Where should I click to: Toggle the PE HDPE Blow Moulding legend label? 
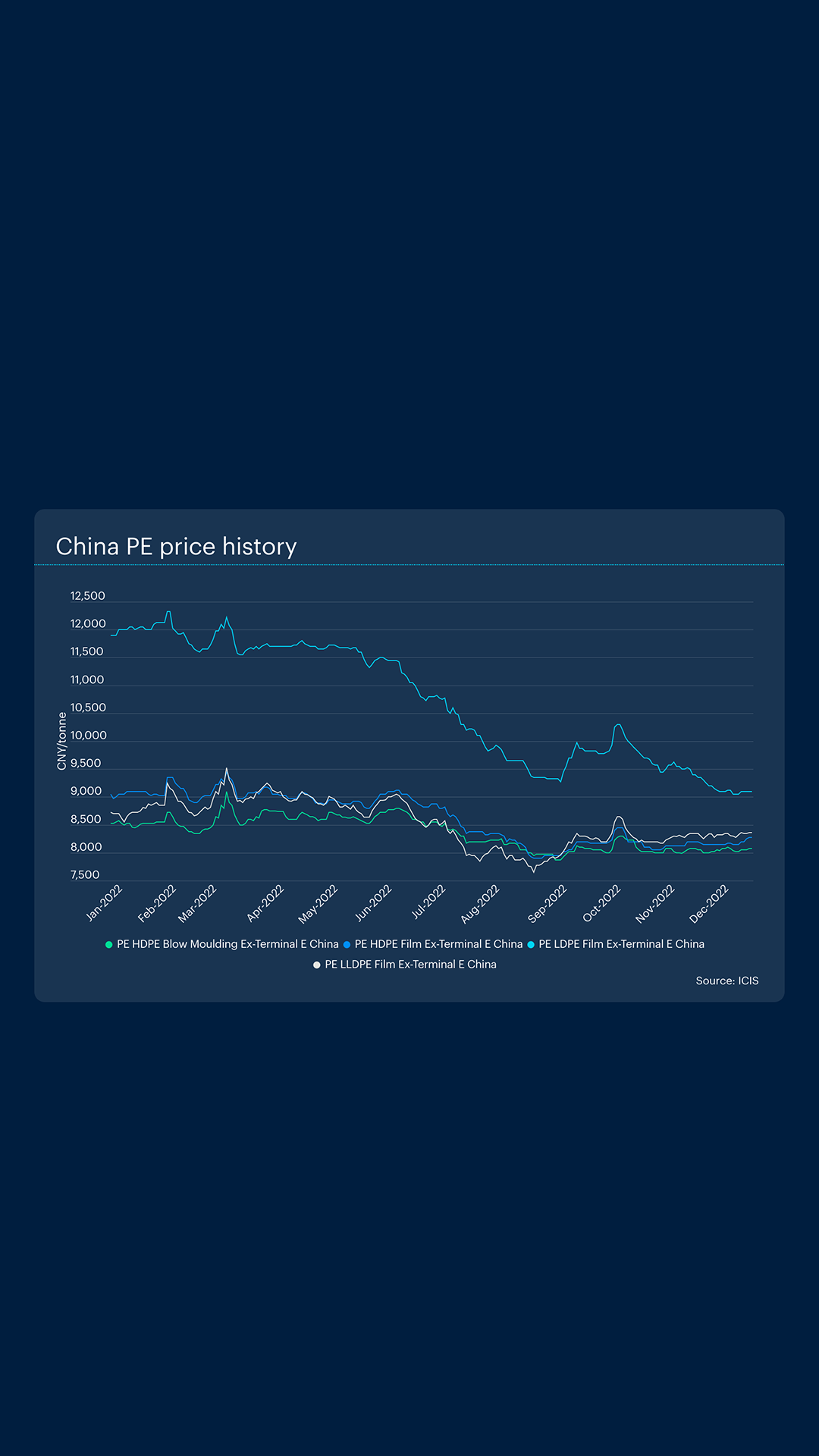point(227,944)
